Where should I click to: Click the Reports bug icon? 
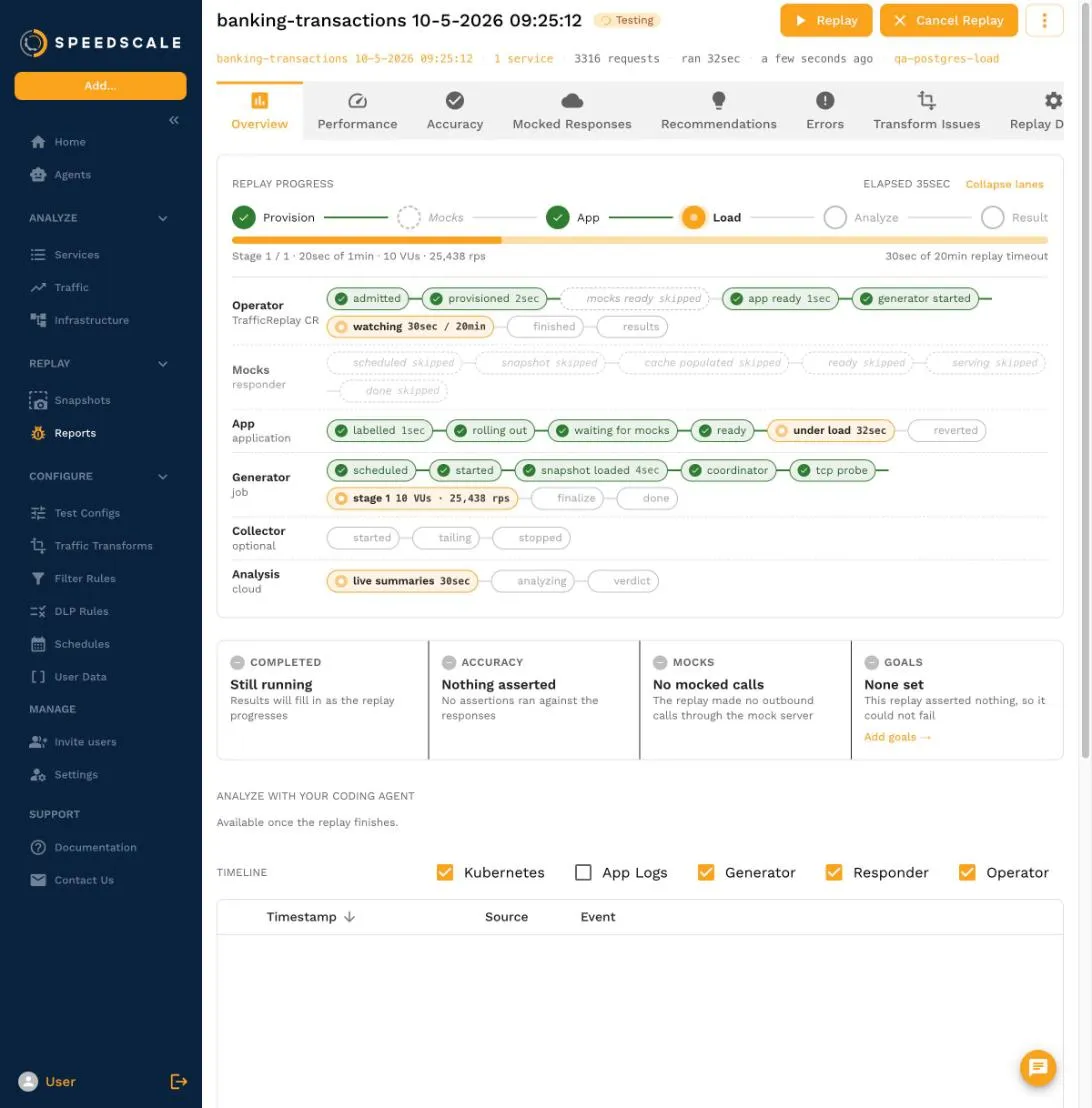coord(38,433)
